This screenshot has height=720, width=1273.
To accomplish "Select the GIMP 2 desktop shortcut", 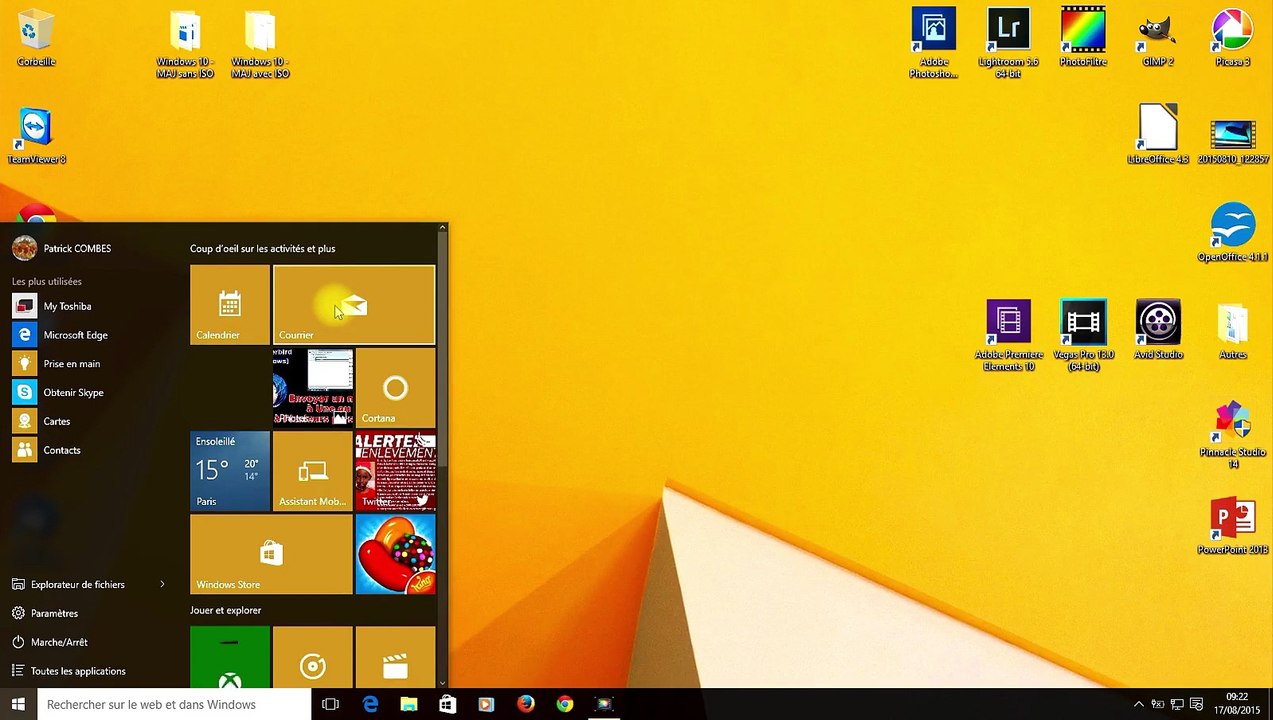I will pyautogui.click(x=1158, y=38).
